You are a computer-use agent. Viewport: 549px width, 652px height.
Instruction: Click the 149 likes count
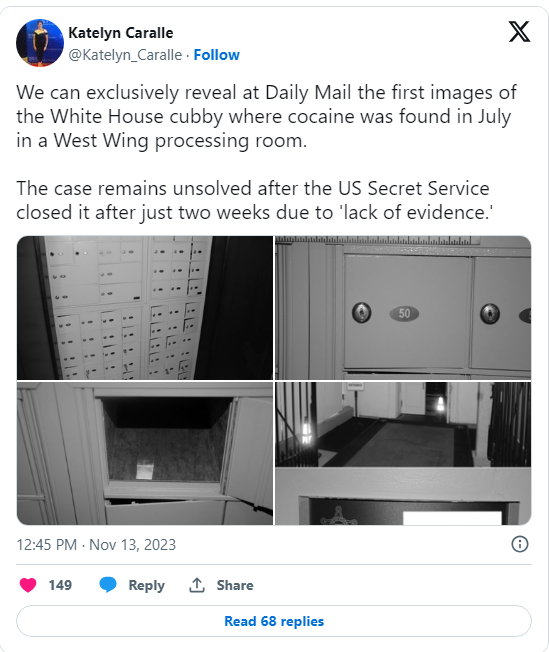[x=60, y=585]
